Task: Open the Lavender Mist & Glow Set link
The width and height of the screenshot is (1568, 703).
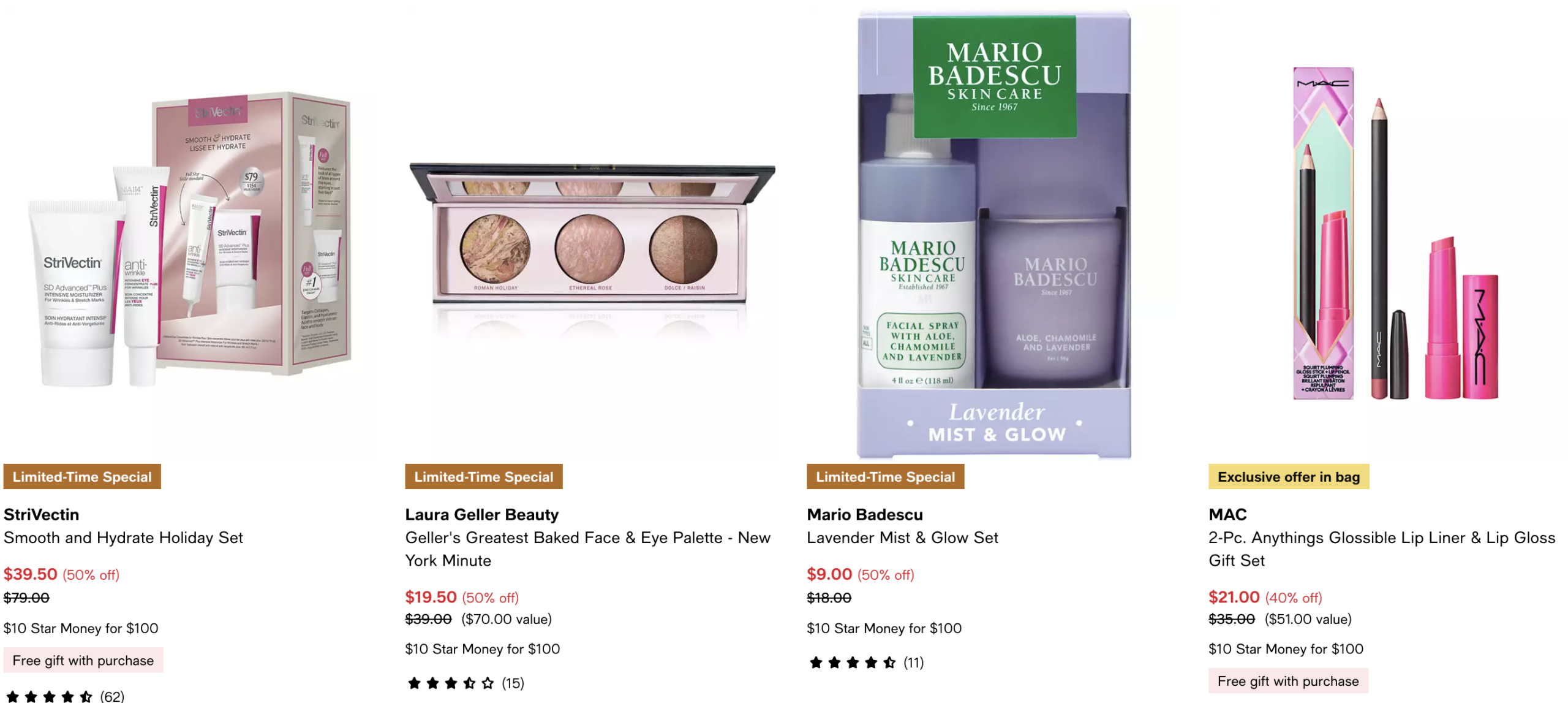Action: coord(902,538)
